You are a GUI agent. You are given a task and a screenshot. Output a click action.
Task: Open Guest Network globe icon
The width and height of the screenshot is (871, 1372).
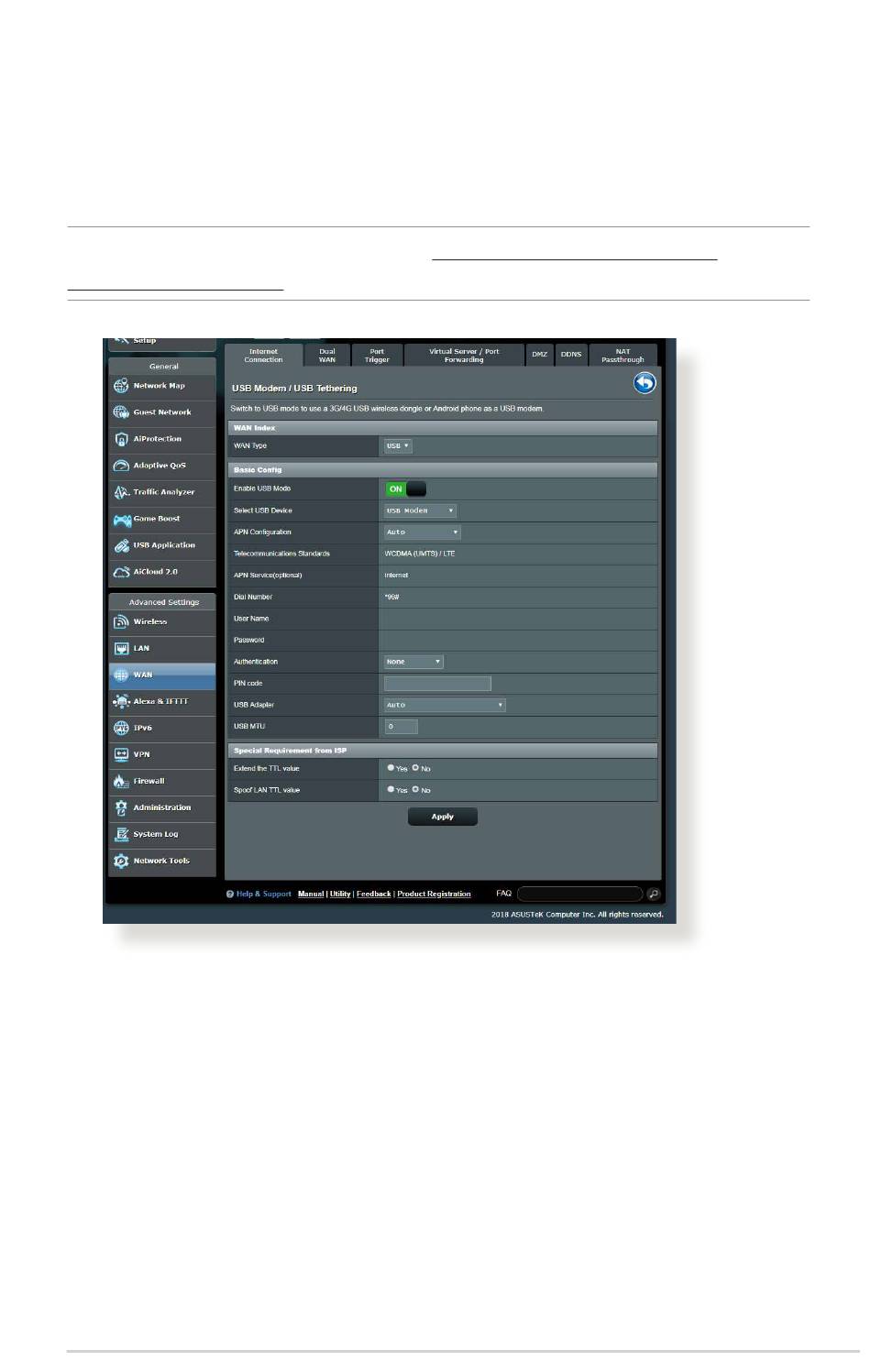121,412
